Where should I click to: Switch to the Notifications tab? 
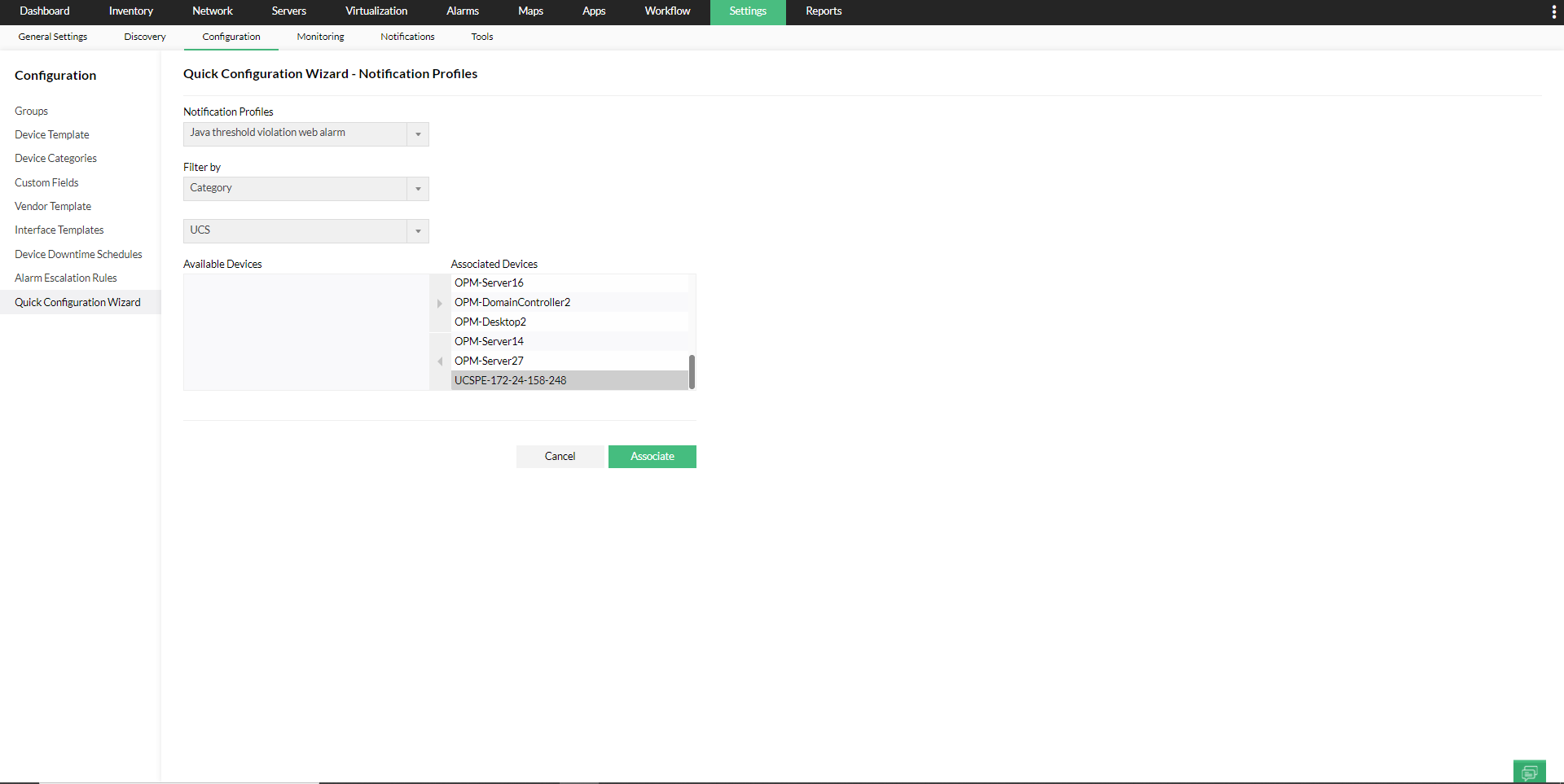pos(406,37)
